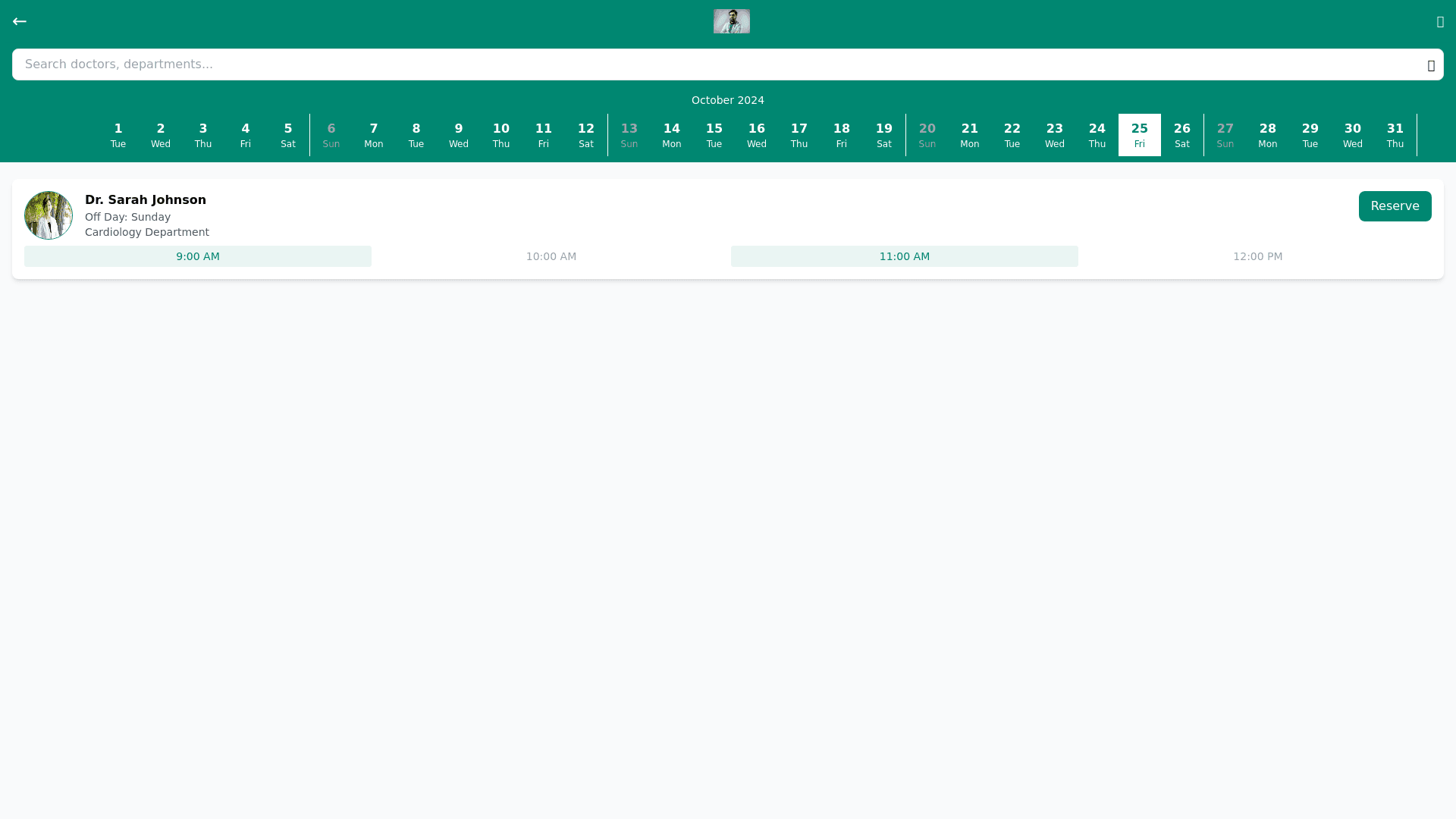Click the top-right corner header icon

pyautogui.click(x=1440, y=22)
